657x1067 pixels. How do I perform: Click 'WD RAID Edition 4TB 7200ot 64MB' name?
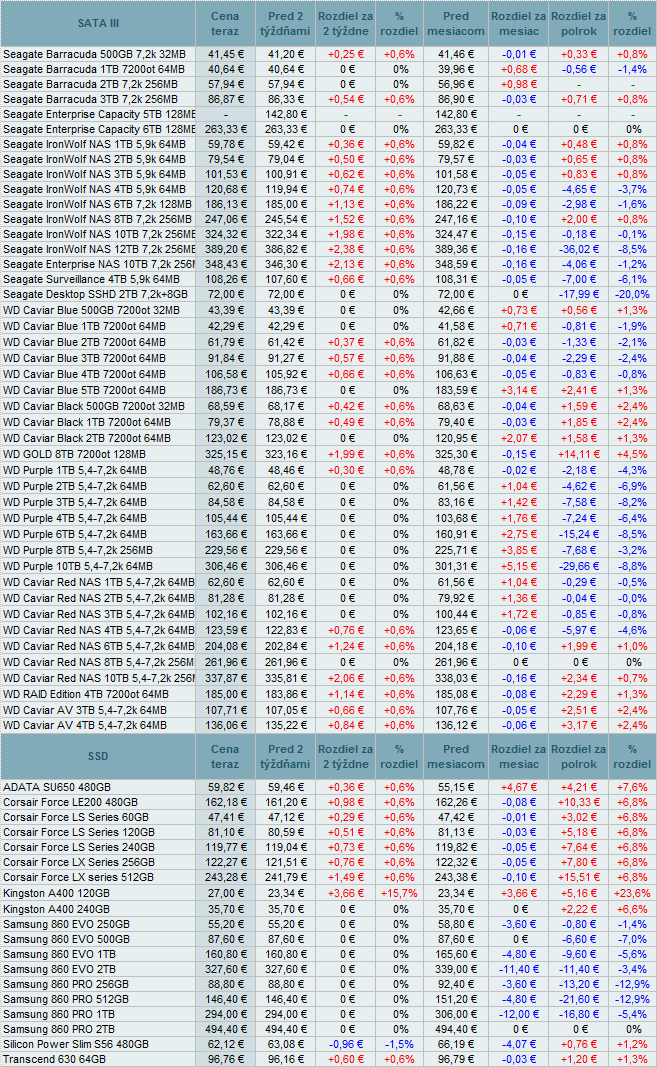pyautogui.click(x=86, y=694)
